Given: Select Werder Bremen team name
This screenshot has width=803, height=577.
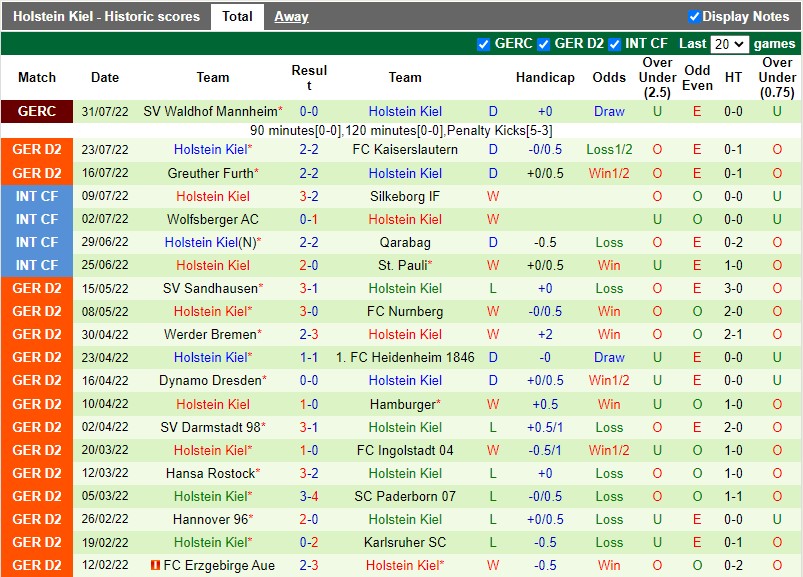Looking at the screenshot, I should click(x=210, y=334).
